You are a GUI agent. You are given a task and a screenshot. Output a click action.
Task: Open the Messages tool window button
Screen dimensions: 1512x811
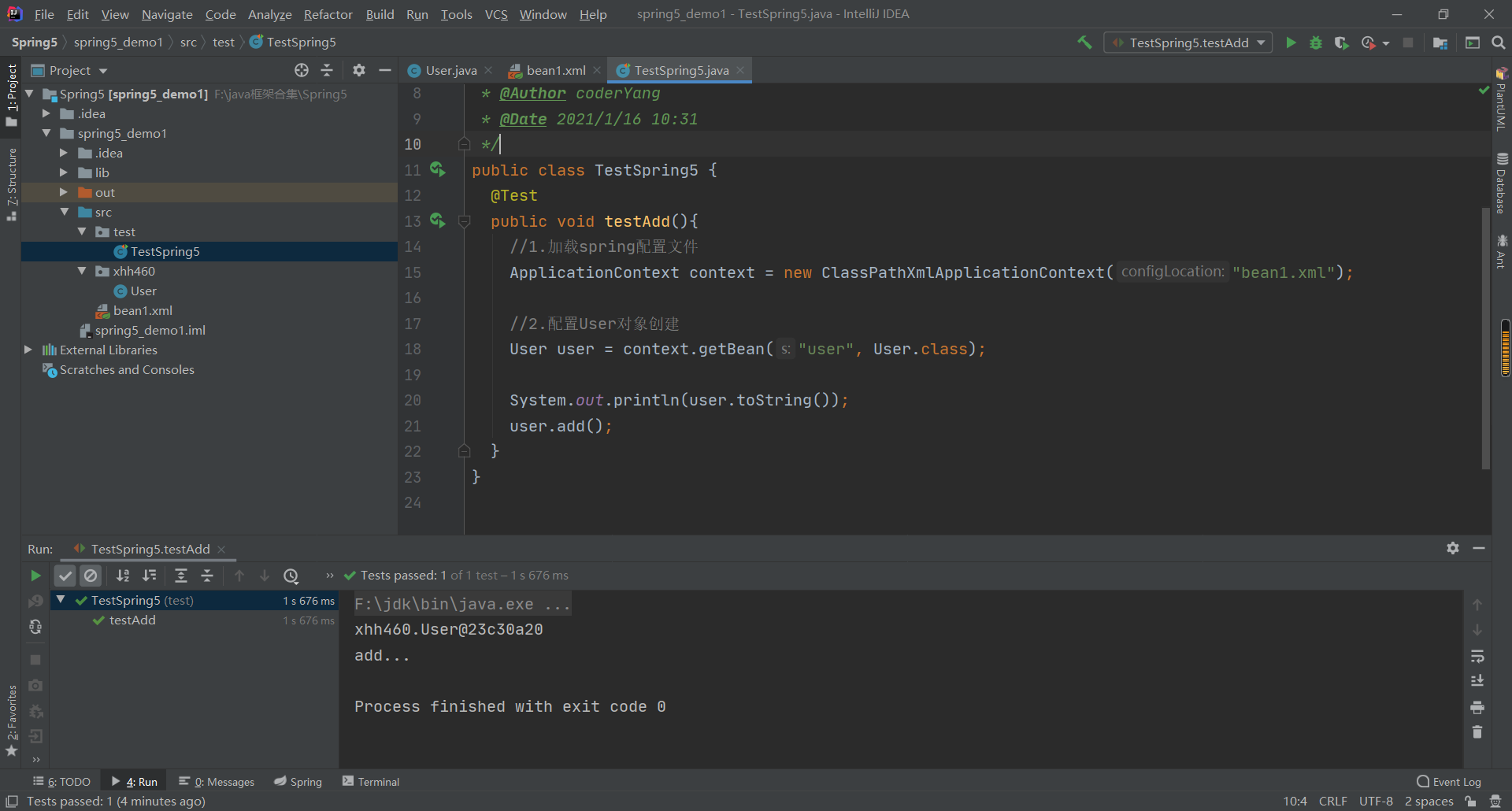coord(217,781)
